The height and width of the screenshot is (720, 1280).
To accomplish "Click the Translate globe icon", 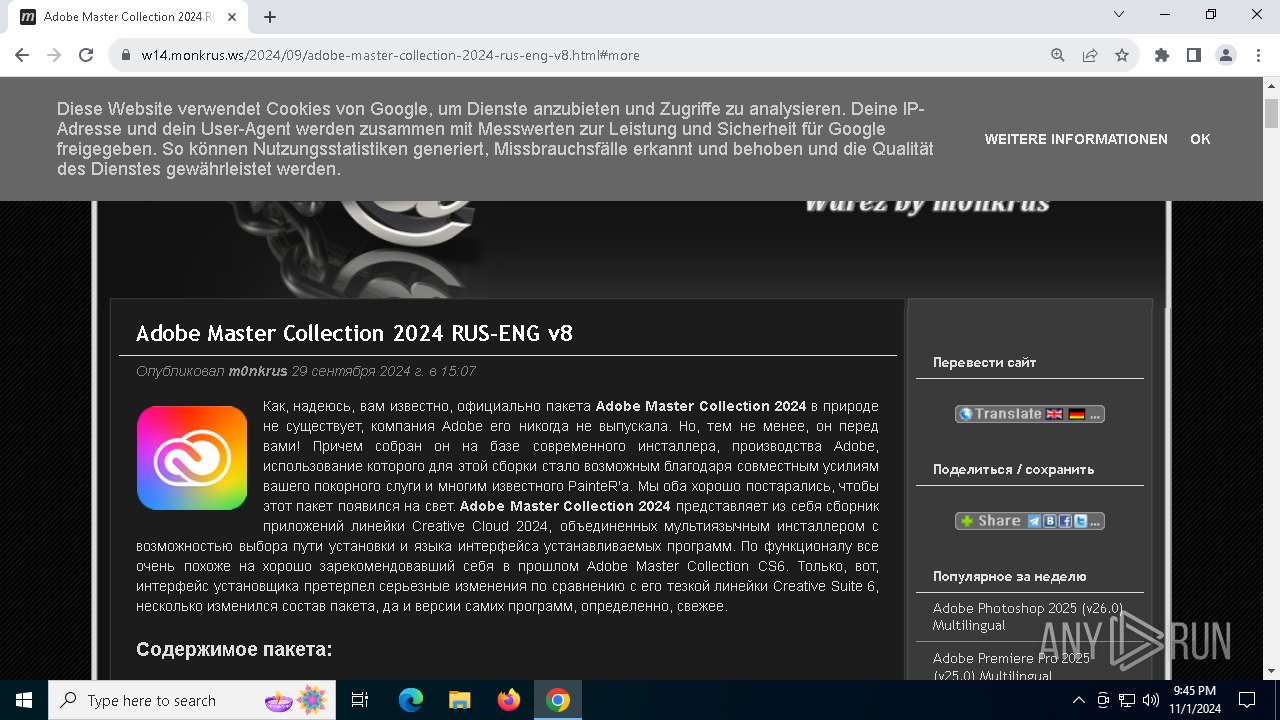I will click(965, 414).
